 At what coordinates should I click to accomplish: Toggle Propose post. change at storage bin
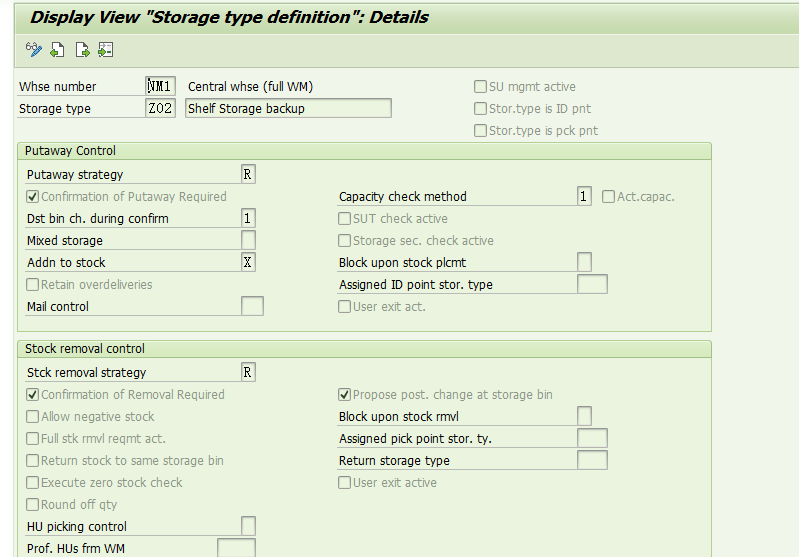tap(344, 394)
